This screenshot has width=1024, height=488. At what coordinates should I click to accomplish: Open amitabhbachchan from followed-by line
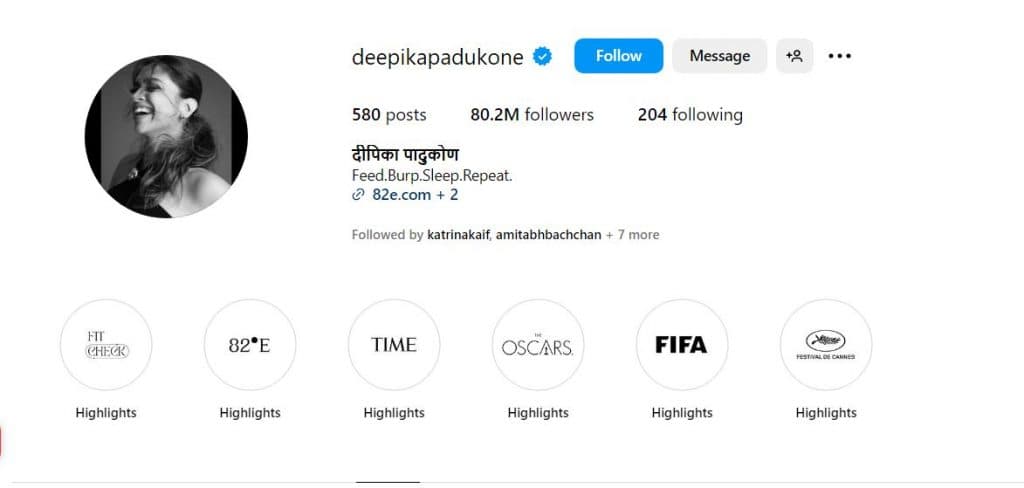click(548, 235)
